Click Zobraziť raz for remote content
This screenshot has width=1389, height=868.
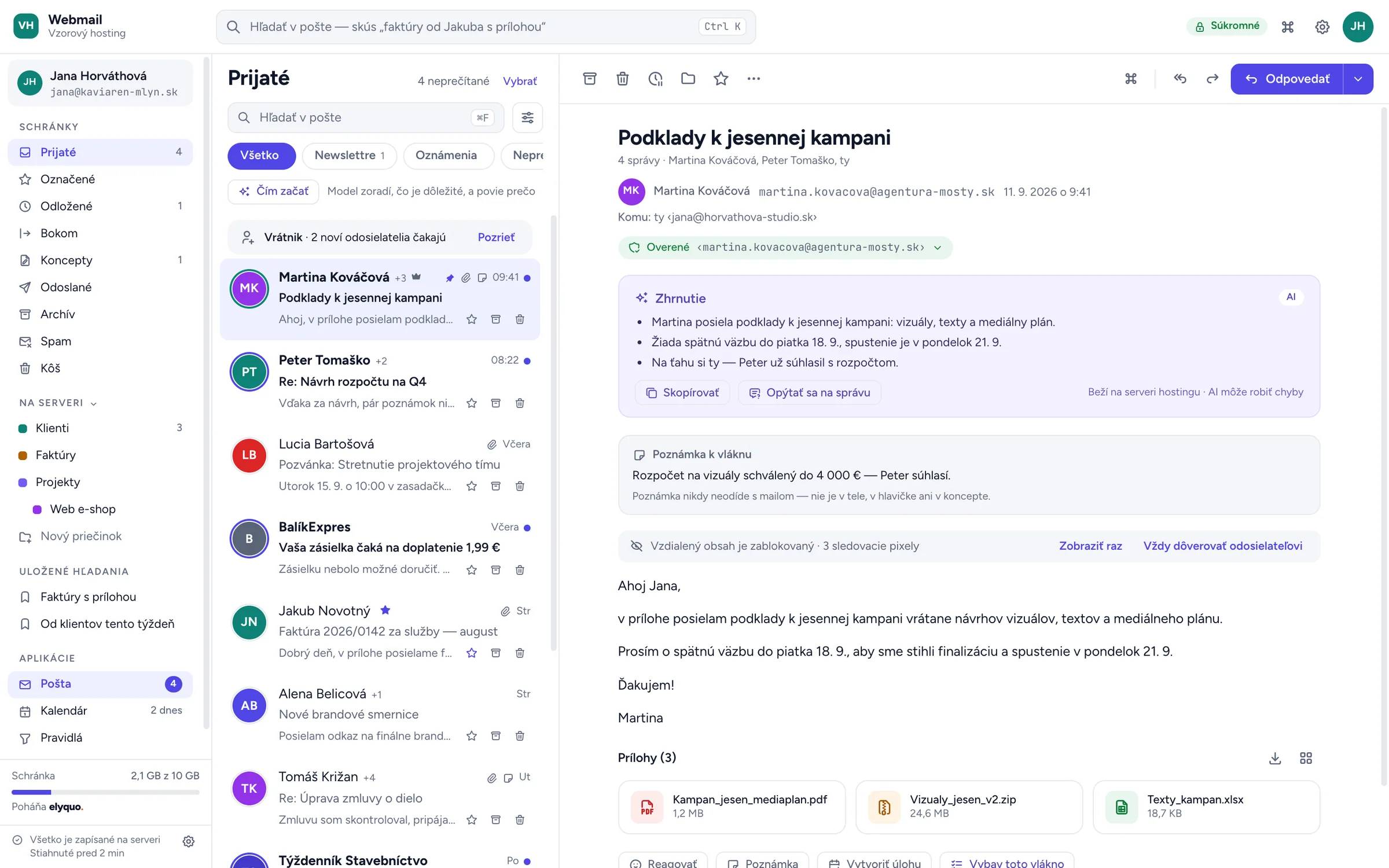point(1090,546)
